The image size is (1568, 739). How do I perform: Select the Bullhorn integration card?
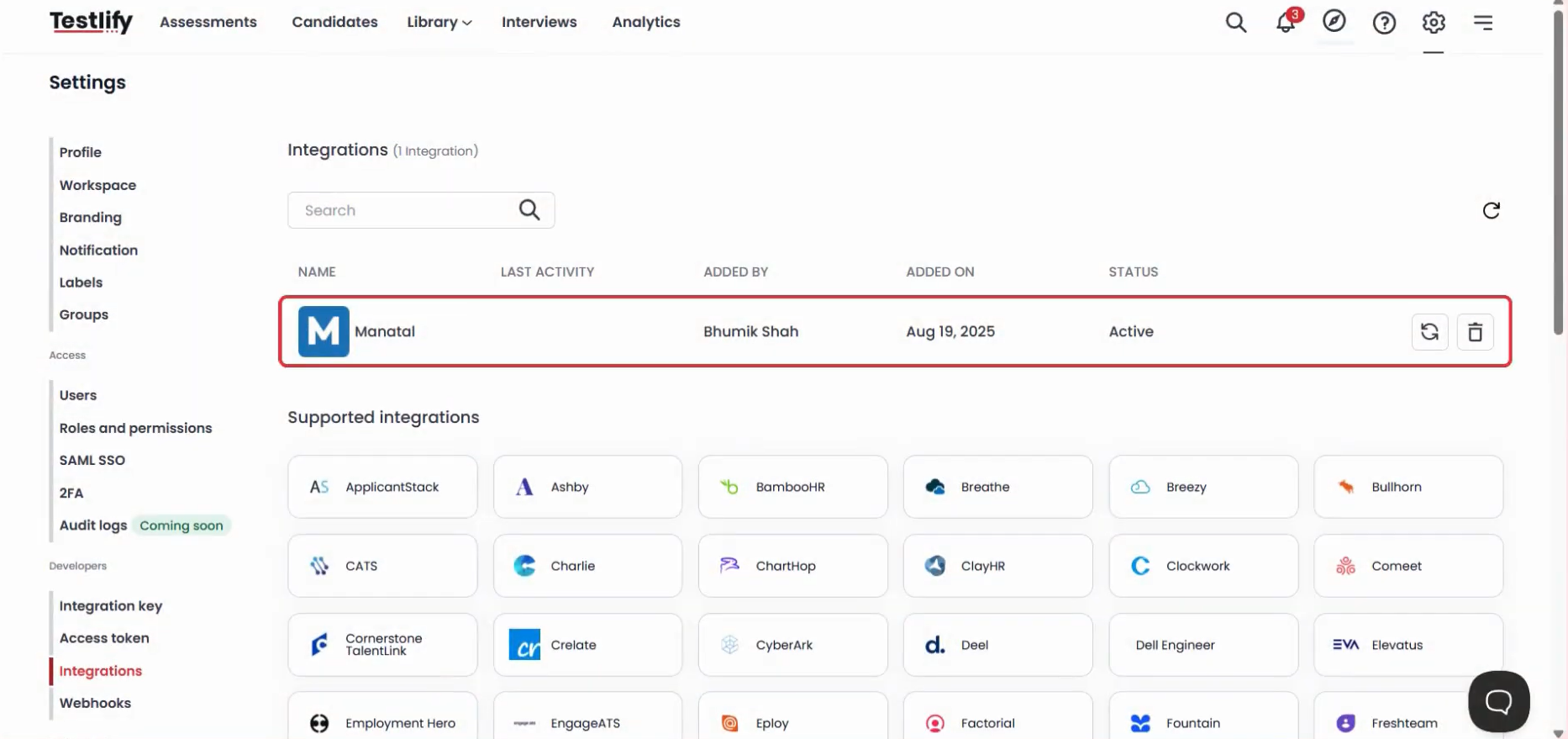click(1408, 487)
